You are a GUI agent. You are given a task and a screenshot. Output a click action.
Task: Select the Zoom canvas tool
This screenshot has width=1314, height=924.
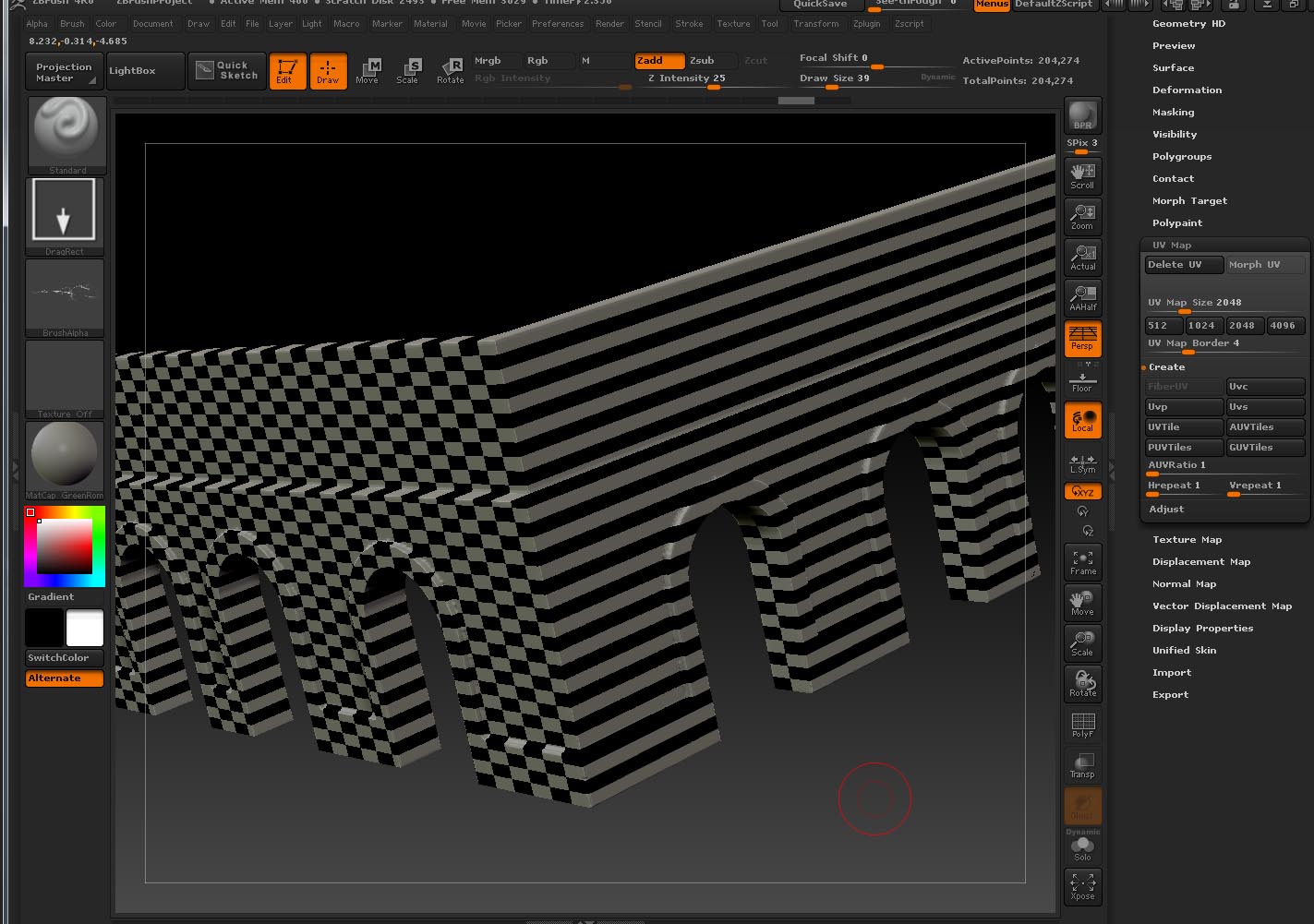(x=1082, y=216)
